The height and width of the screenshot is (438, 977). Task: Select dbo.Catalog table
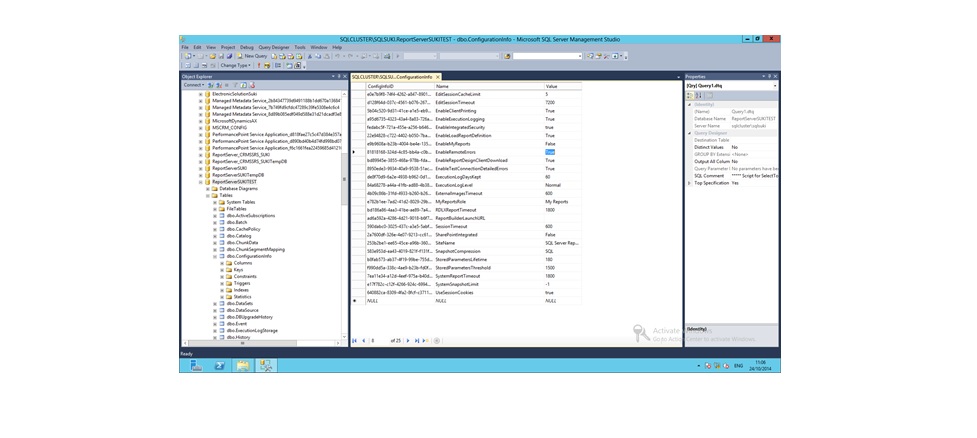[x=239, y=236]
